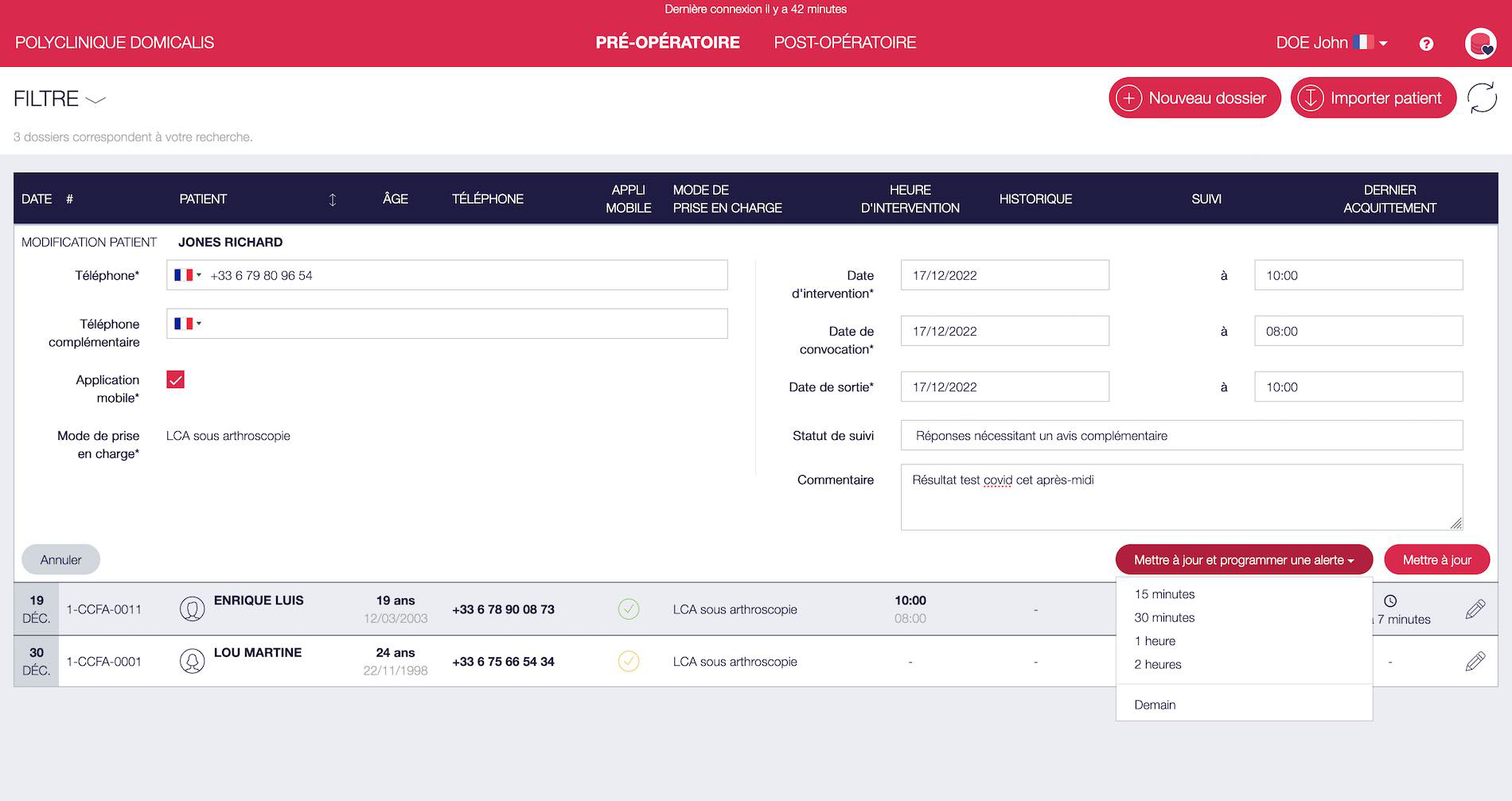
Task: Select the 30 minutes alert option
Action: tap(1164, 617)
